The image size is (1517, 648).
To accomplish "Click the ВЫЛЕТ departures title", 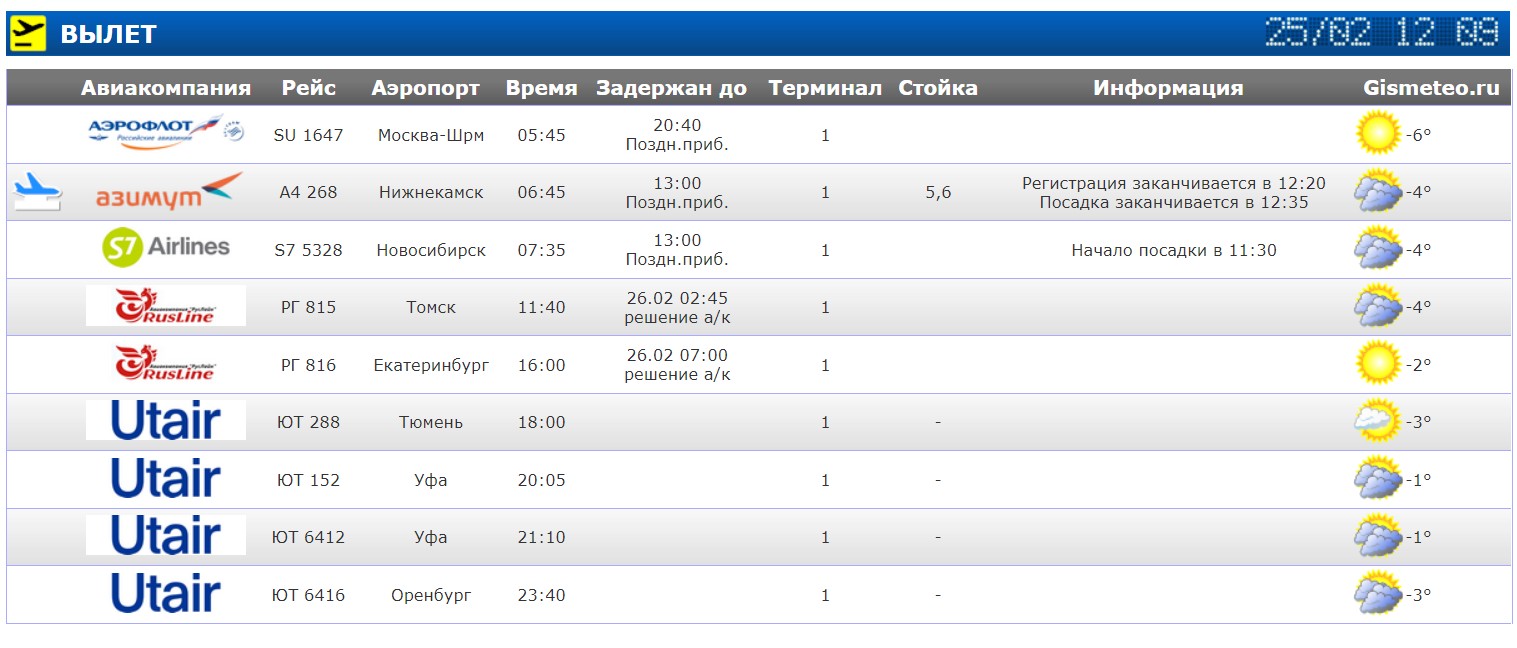I will point(108,34).
